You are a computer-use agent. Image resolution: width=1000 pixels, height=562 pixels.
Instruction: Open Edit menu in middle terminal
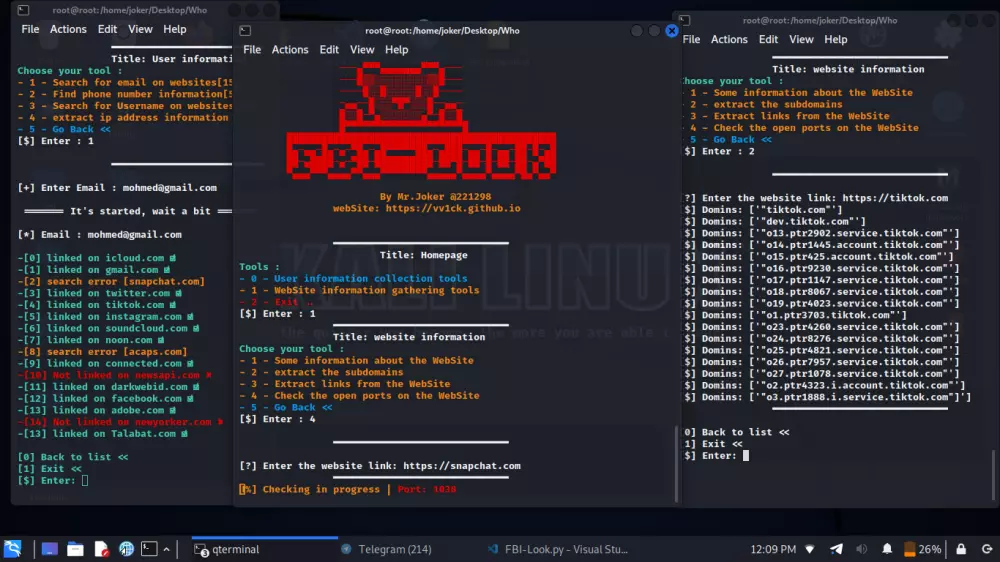[x=329, y=50]
